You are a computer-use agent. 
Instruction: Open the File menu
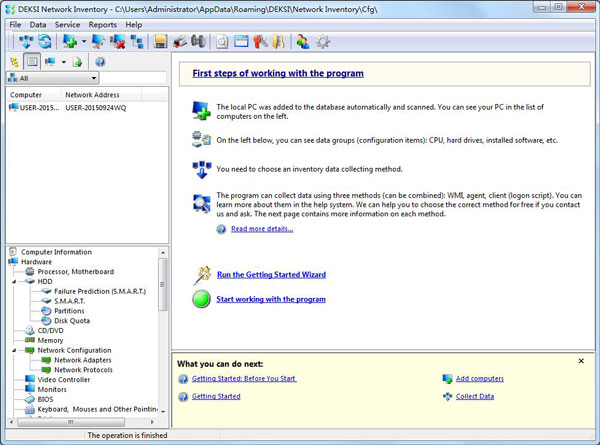pos(15,24)
